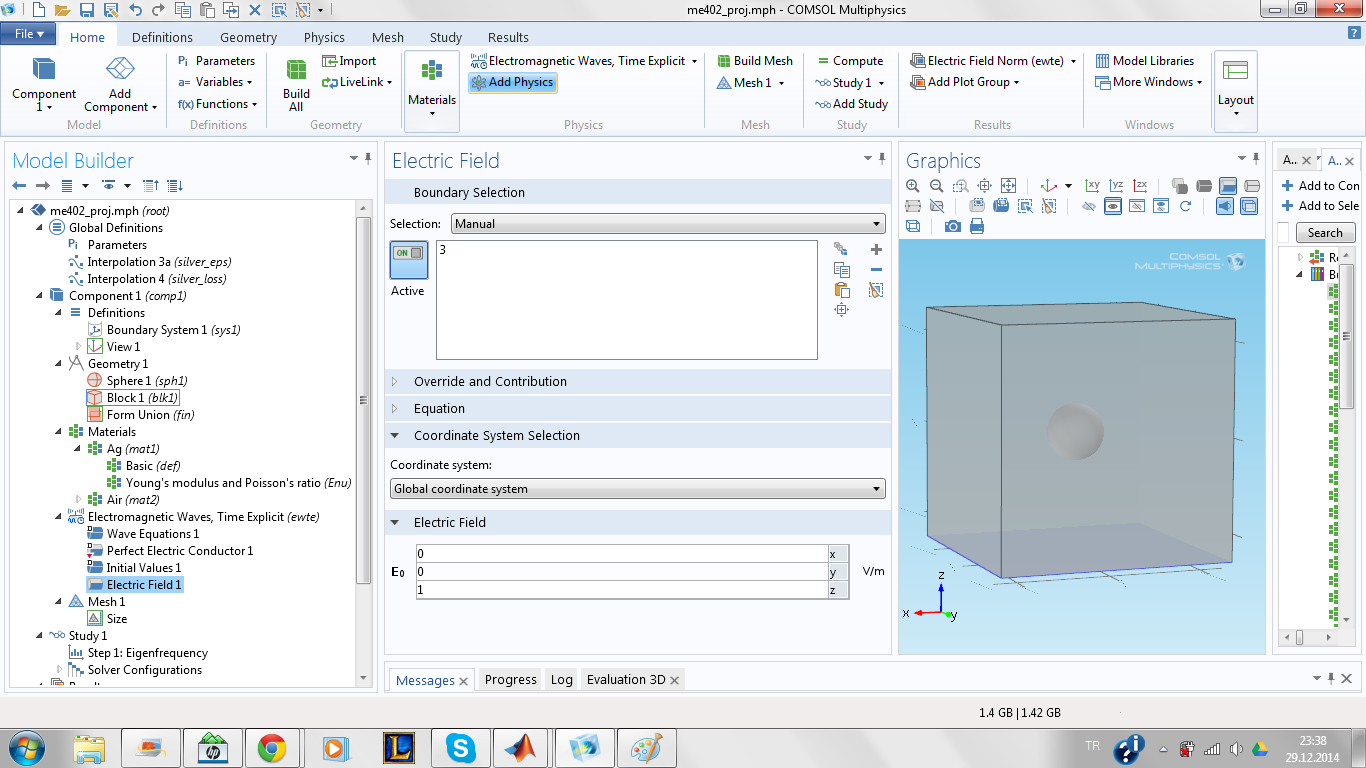Screen dimensions: 1366x768
Task: Take a snapshot with the camera icon
Action: pyautogui.click(x=952, y=226)
